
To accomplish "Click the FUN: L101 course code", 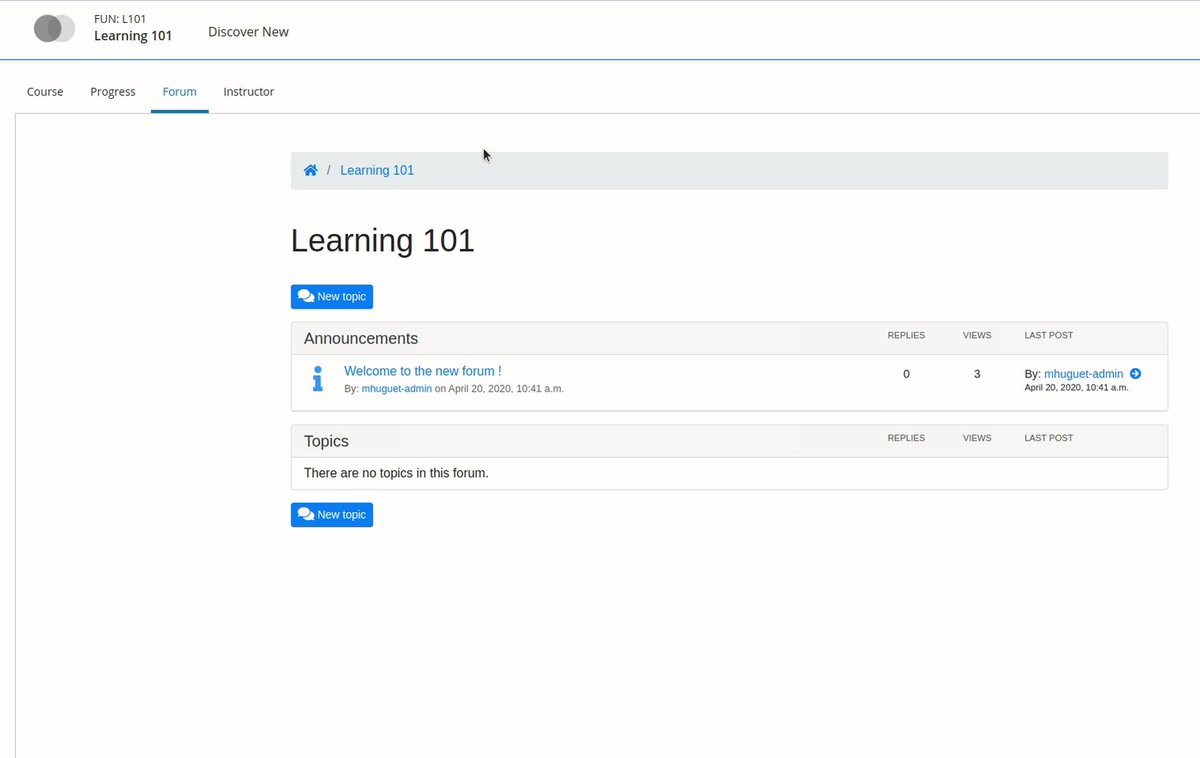I will tap(120, 18).
